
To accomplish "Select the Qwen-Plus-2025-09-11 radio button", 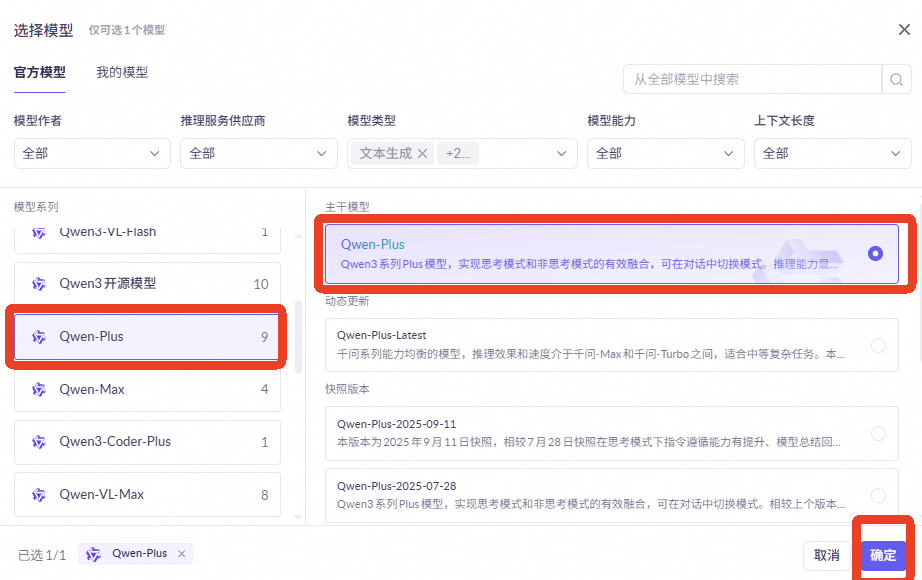I will [878, 434].
